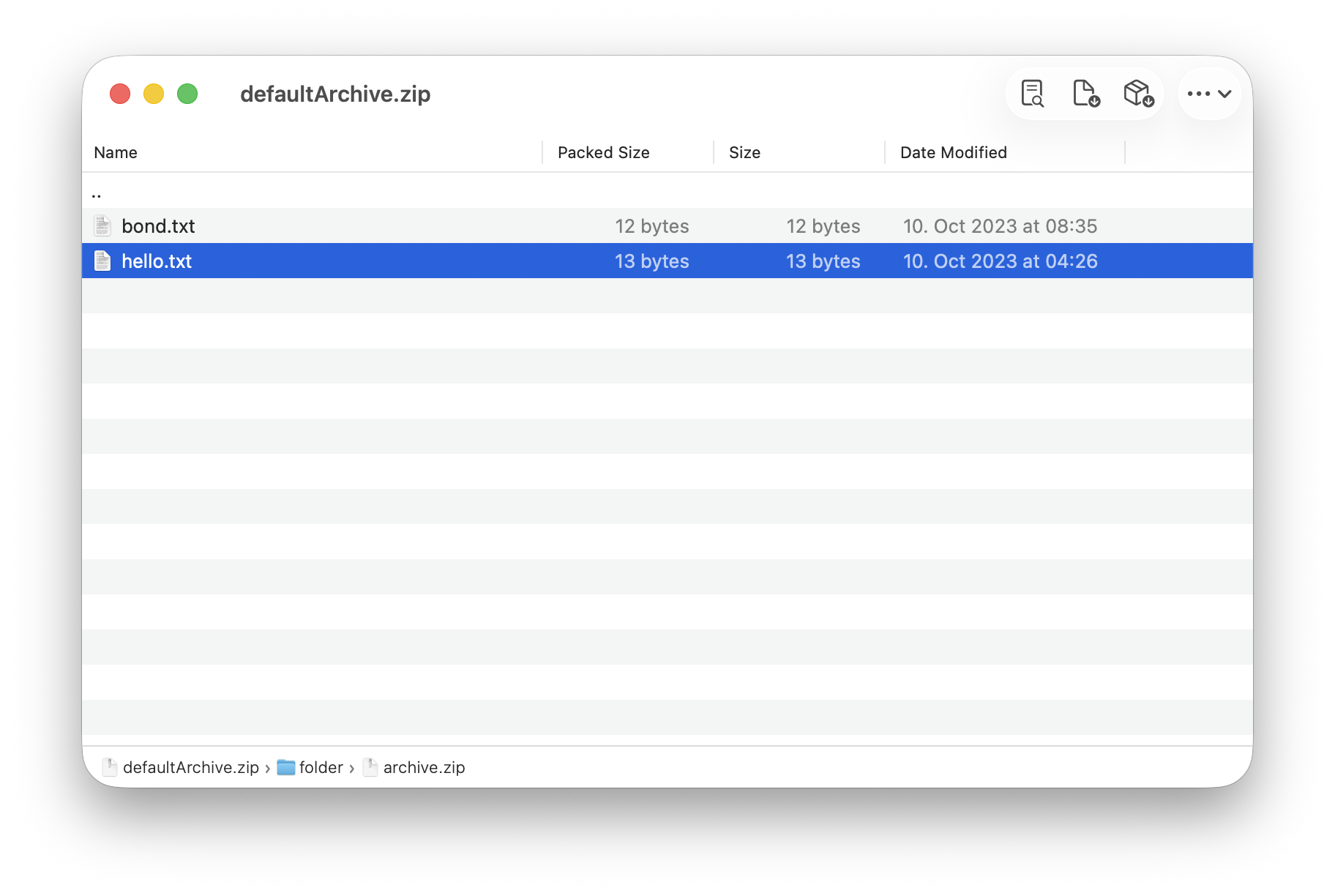Click the extract selected file icon
Screen dimensions: 1335x896
click(x=1085, y=94)
